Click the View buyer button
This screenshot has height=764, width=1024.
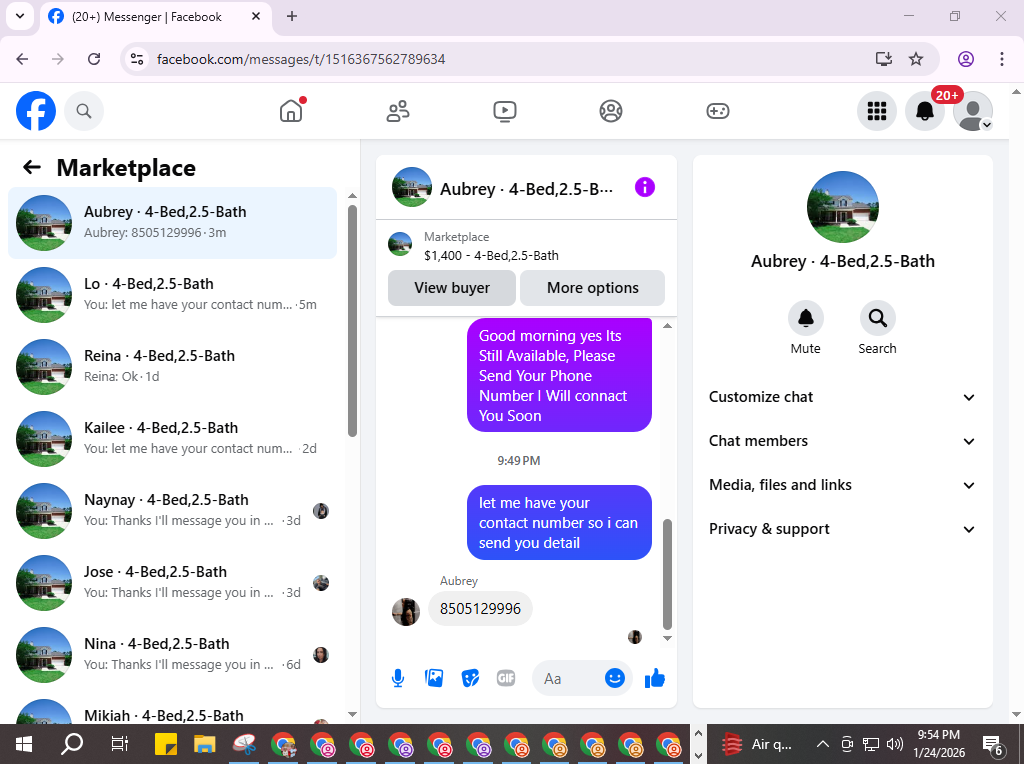[452, 288]
